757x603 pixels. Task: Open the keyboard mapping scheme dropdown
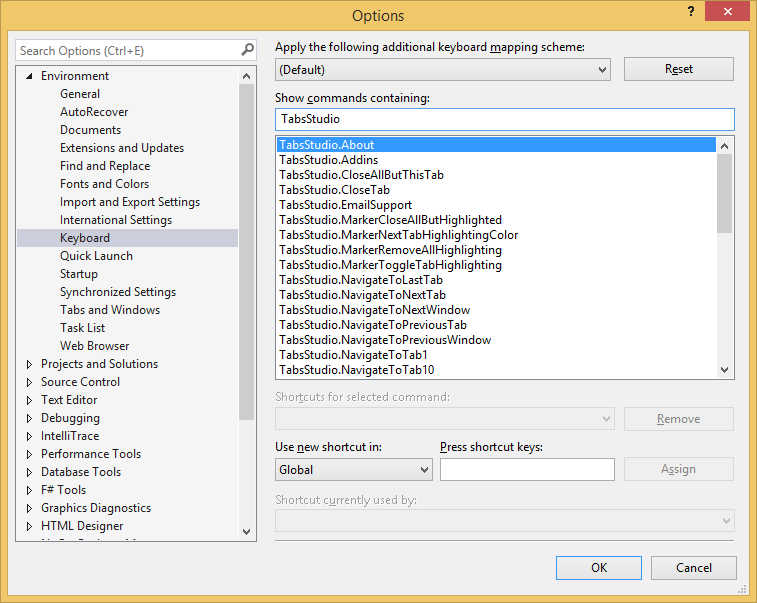point(443,70)
